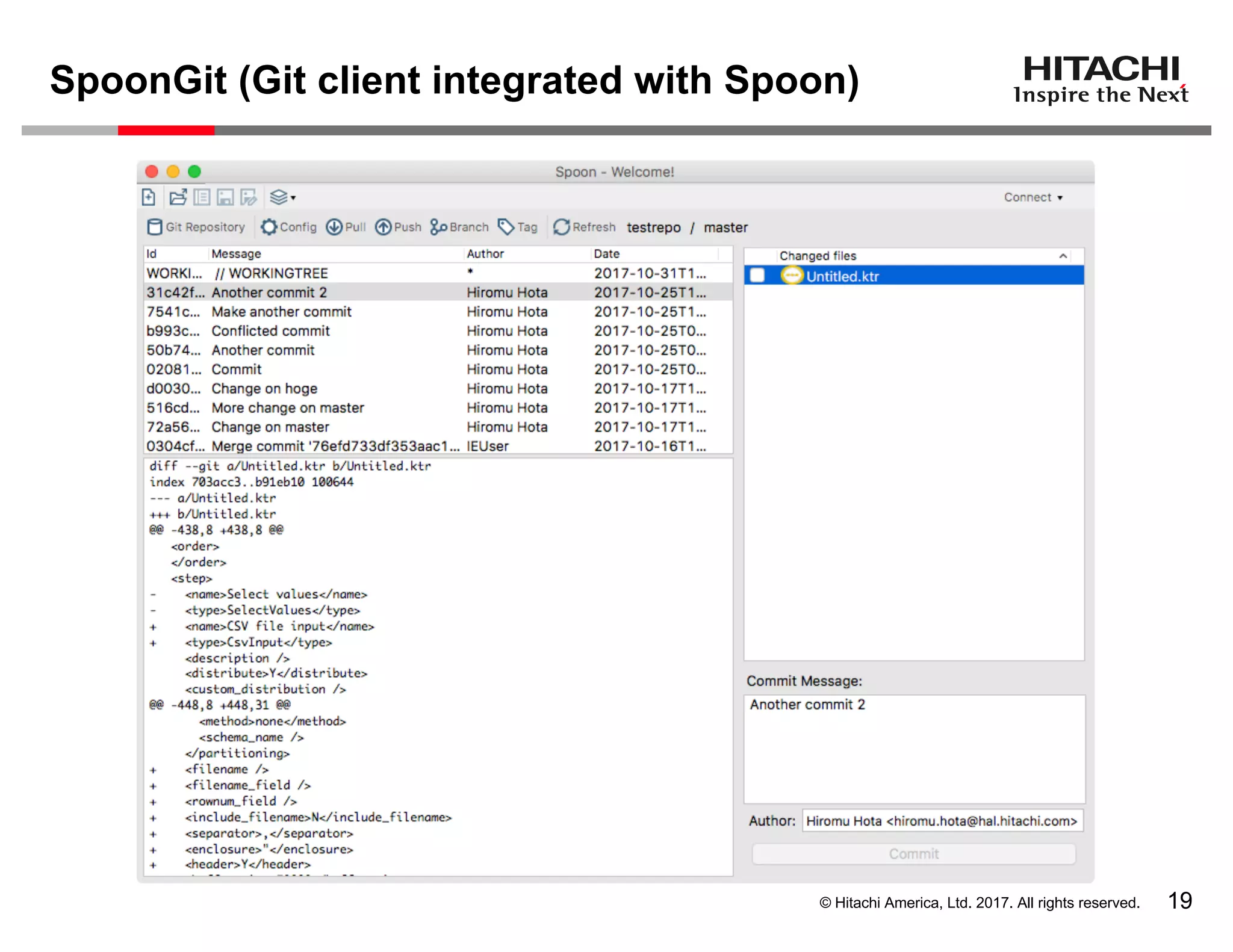Collapse the Changed files sort chevron
The image size is (1233, 952).
click(x=1063, y=256)
